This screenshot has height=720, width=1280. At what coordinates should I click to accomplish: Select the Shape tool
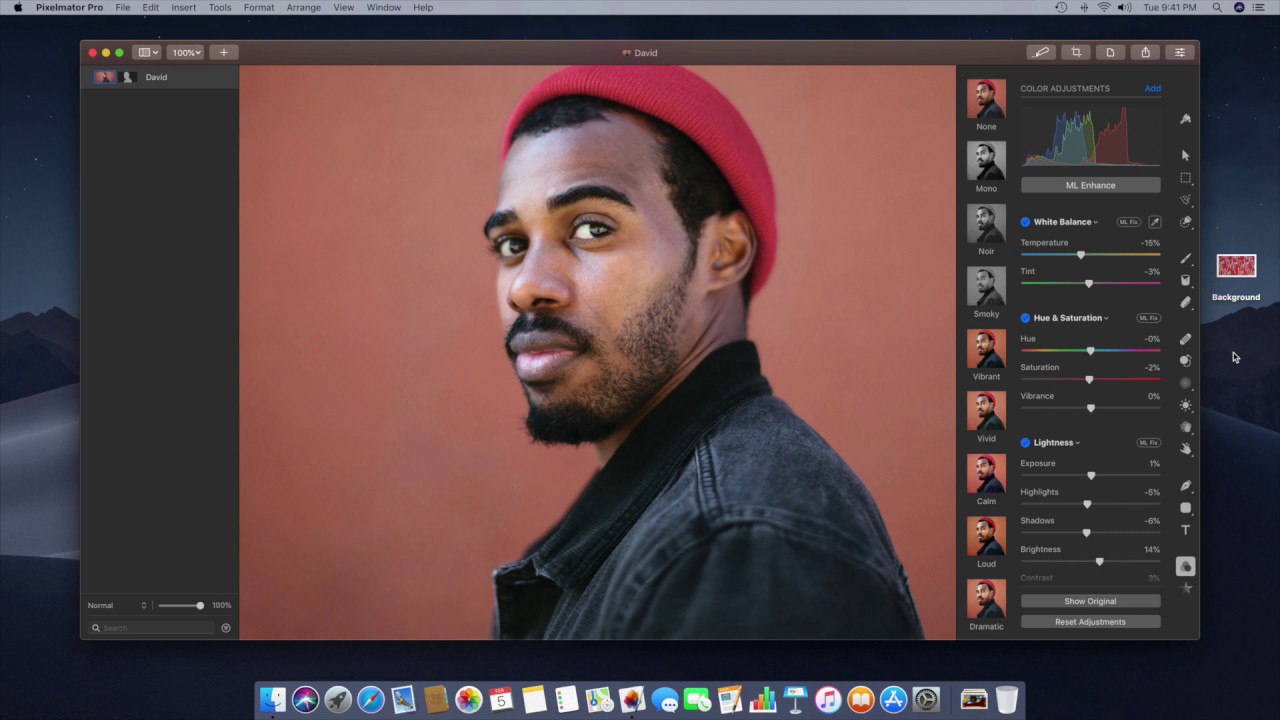pyautogui.click(x=1185, y=508)
